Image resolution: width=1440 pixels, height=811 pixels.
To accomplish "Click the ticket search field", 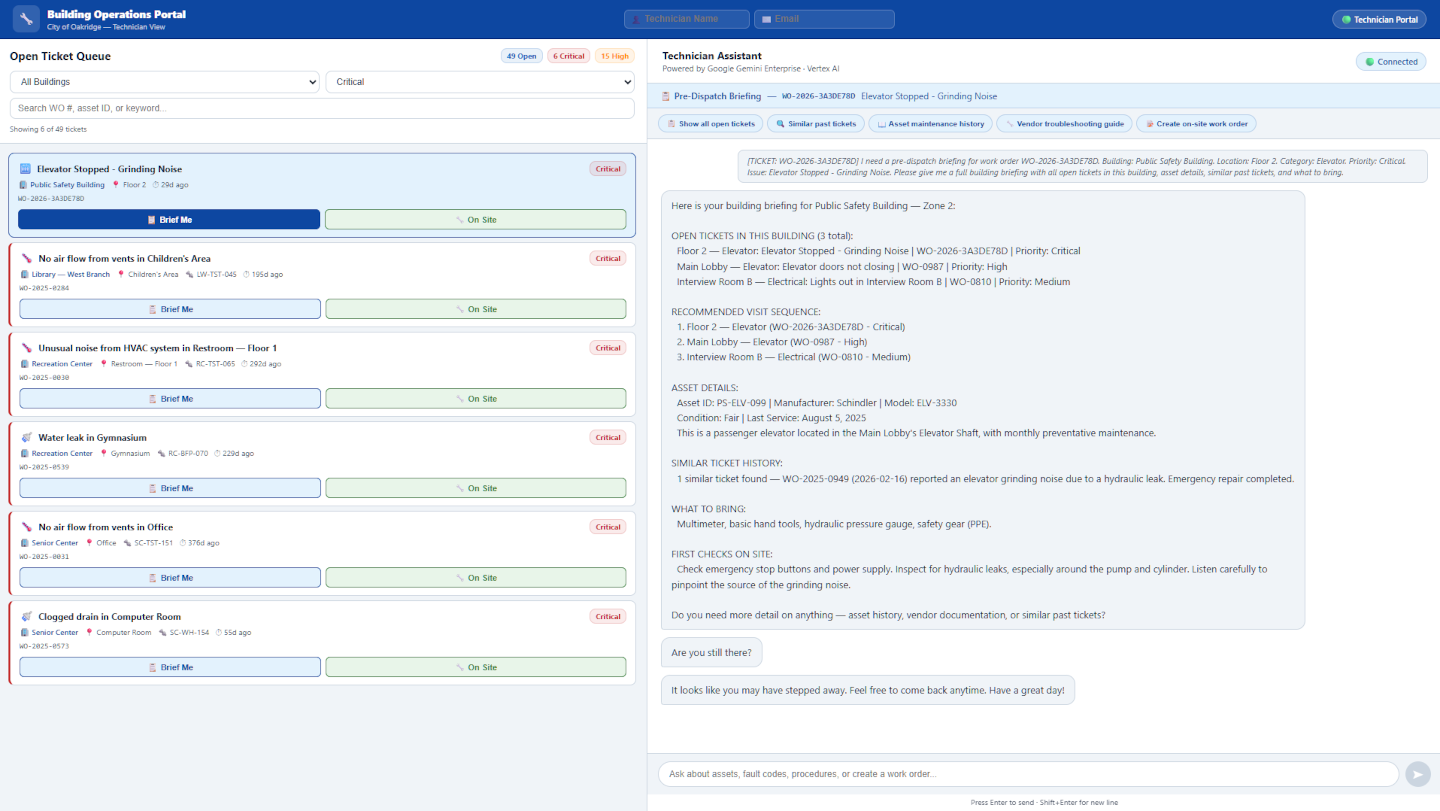I will point(322,108).
